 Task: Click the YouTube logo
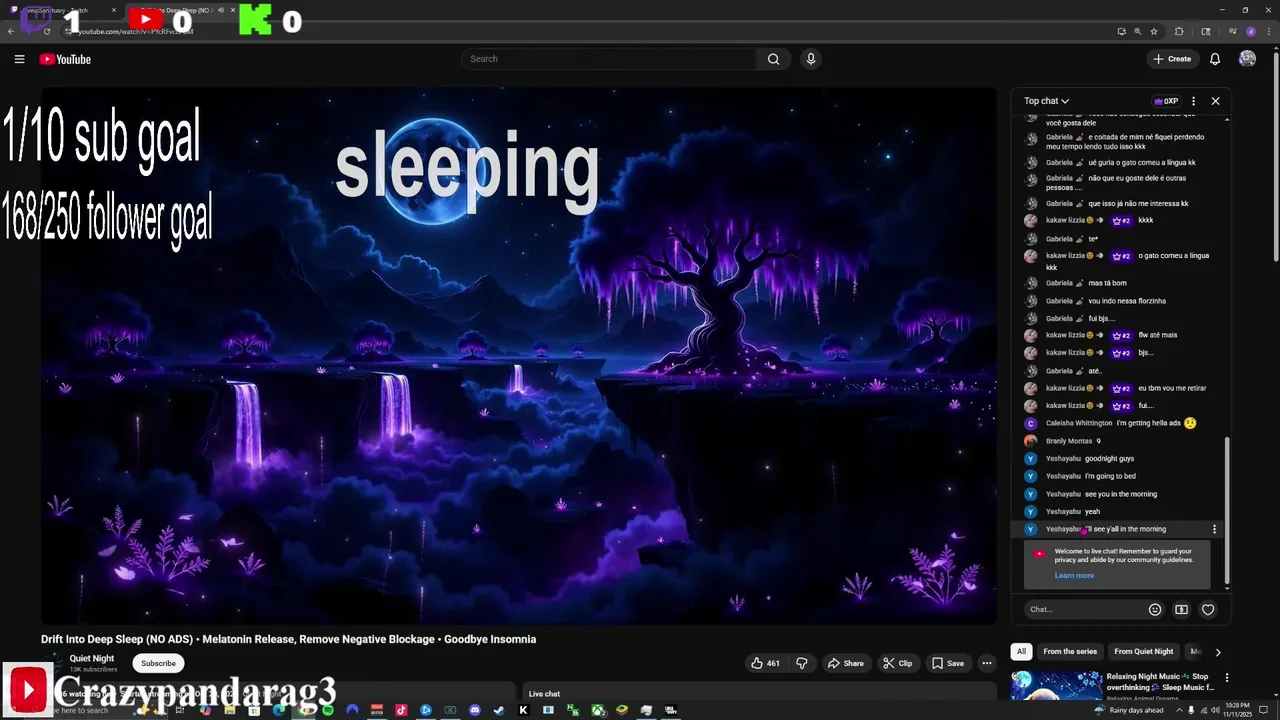65,59
